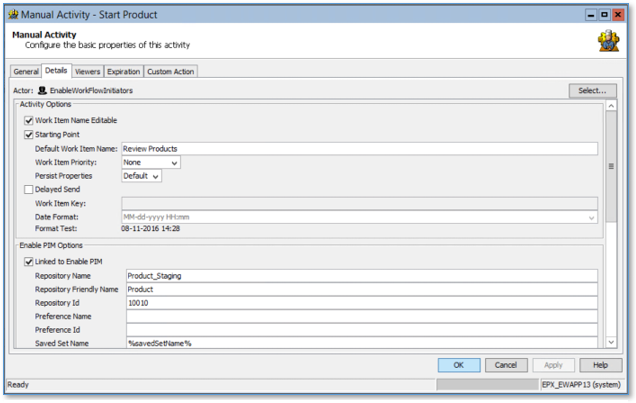This screenshot has width=636, height=403.
Task: Click the Repository Name input field
Action: point(361,275)
